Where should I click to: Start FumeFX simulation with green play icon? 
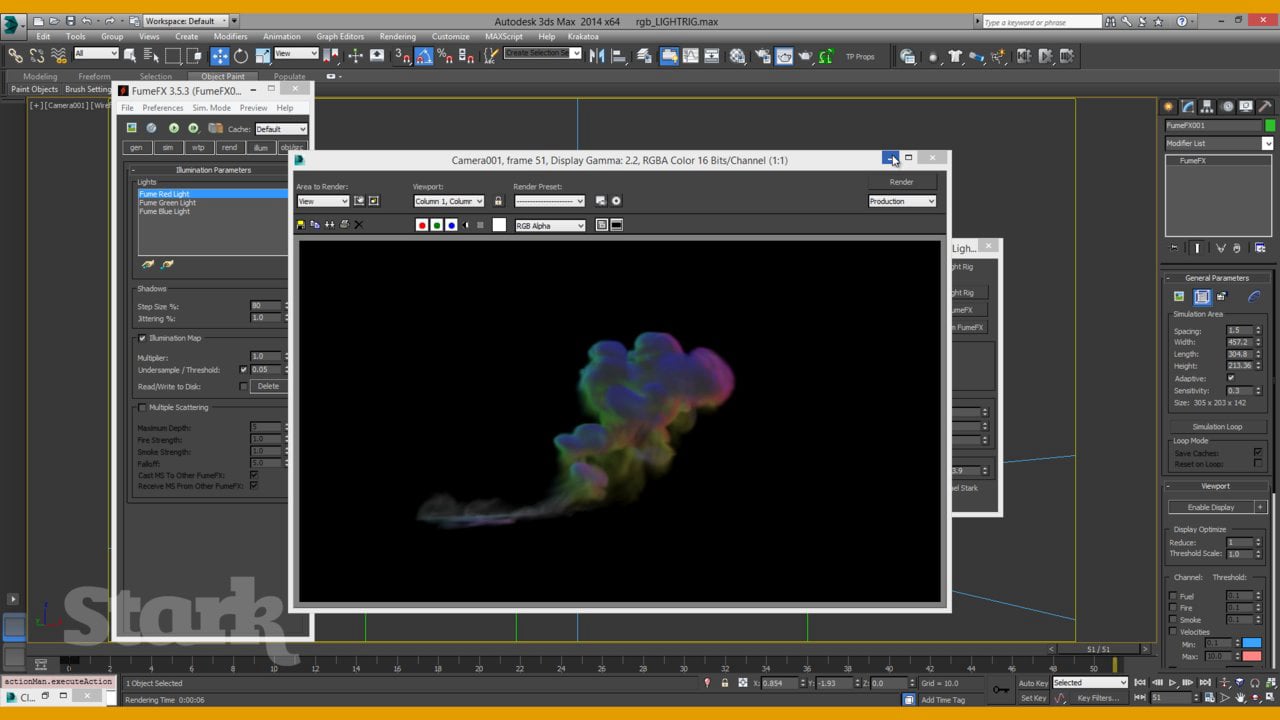pos(174,128)
